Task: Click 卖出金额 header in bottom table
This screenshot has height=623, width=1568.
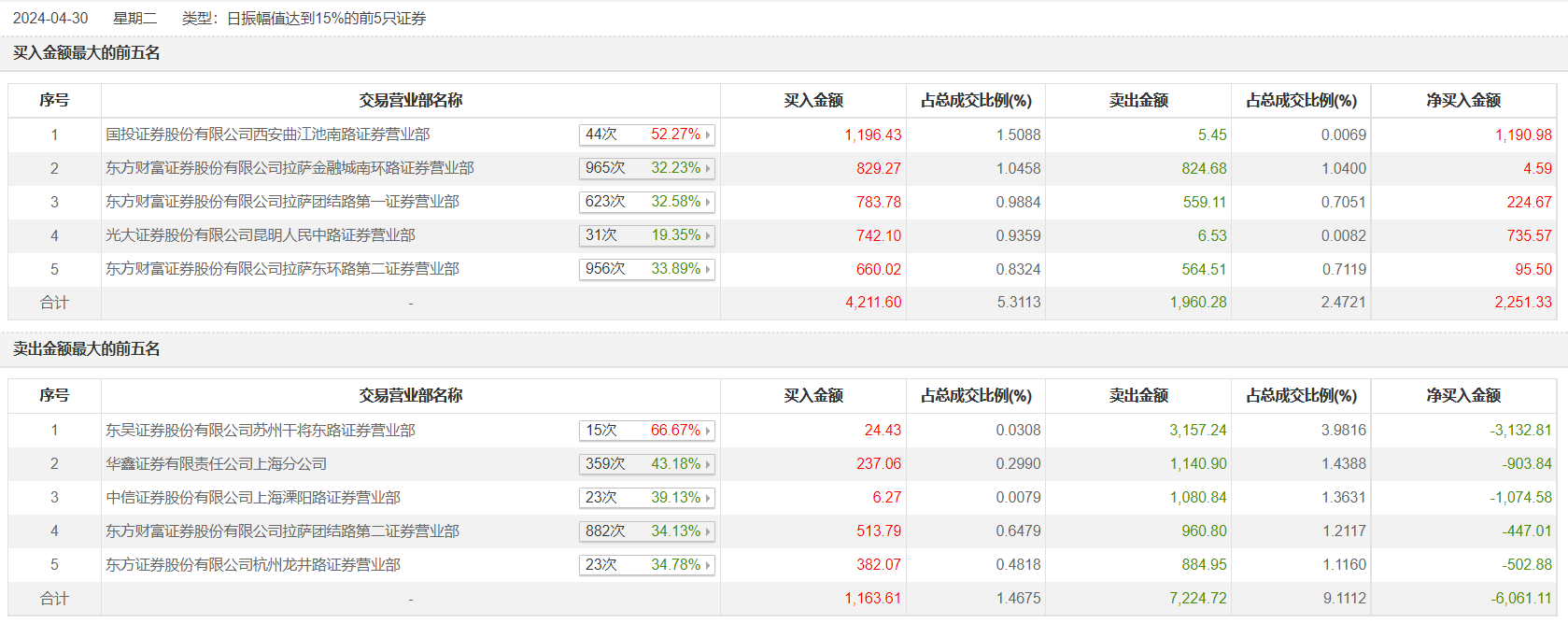Action: click(1137, 396)
